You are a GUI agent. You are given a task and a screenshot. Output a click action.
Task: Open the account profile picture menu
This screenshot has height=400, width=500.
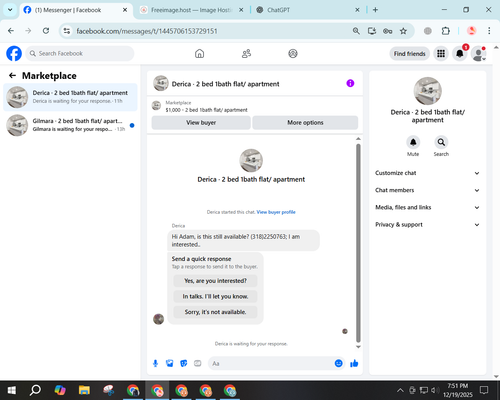pyautogui.click(x=478, y=53)
